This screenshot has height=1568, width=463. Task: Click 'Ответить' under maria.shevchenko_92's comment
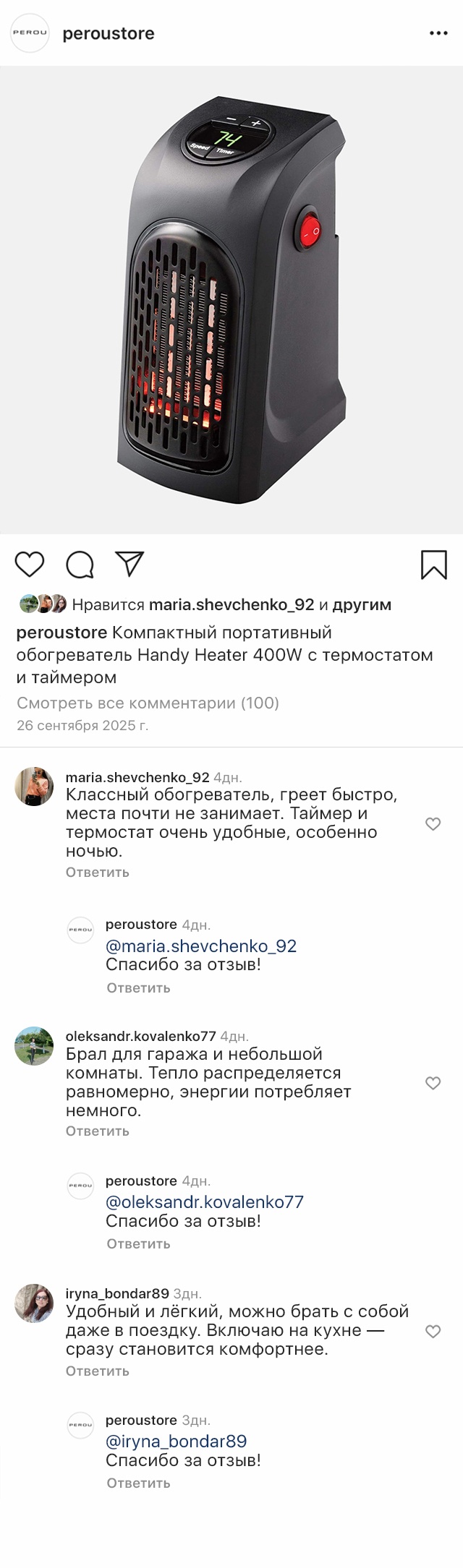point(97,872)
